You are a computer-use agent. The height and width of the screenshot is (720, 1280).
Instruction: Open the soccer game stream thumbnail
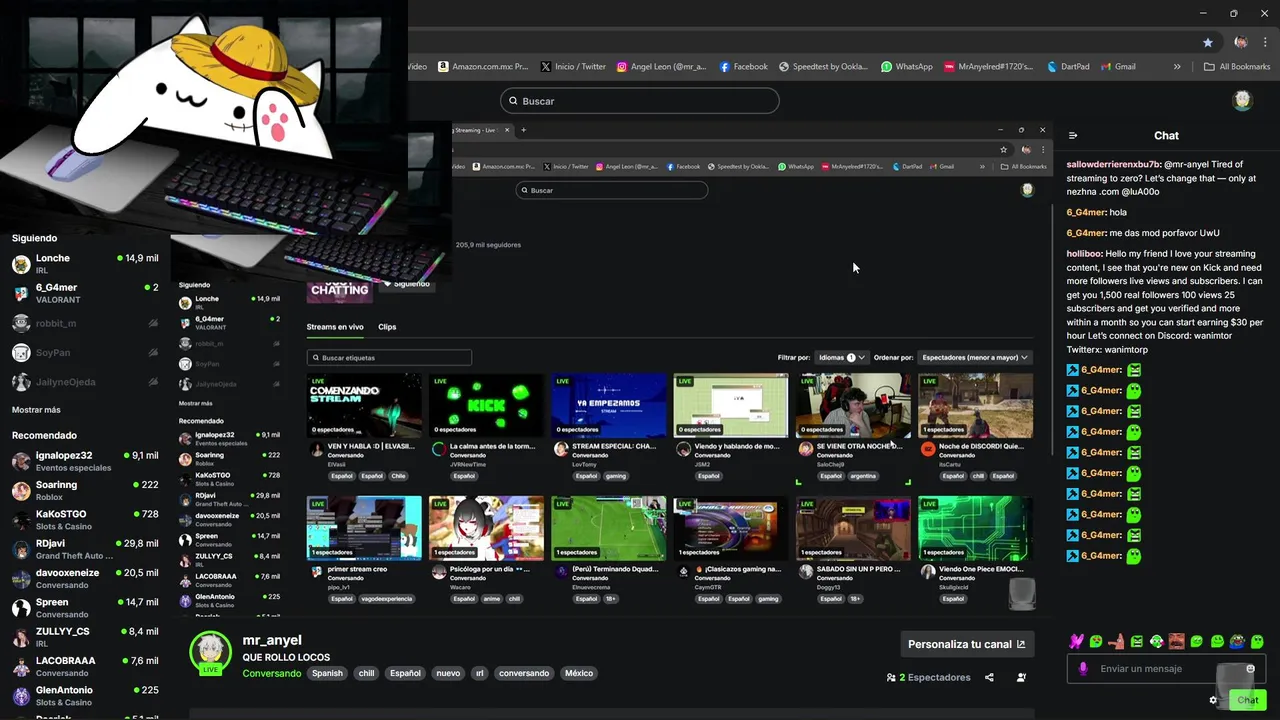coord(608,528)
